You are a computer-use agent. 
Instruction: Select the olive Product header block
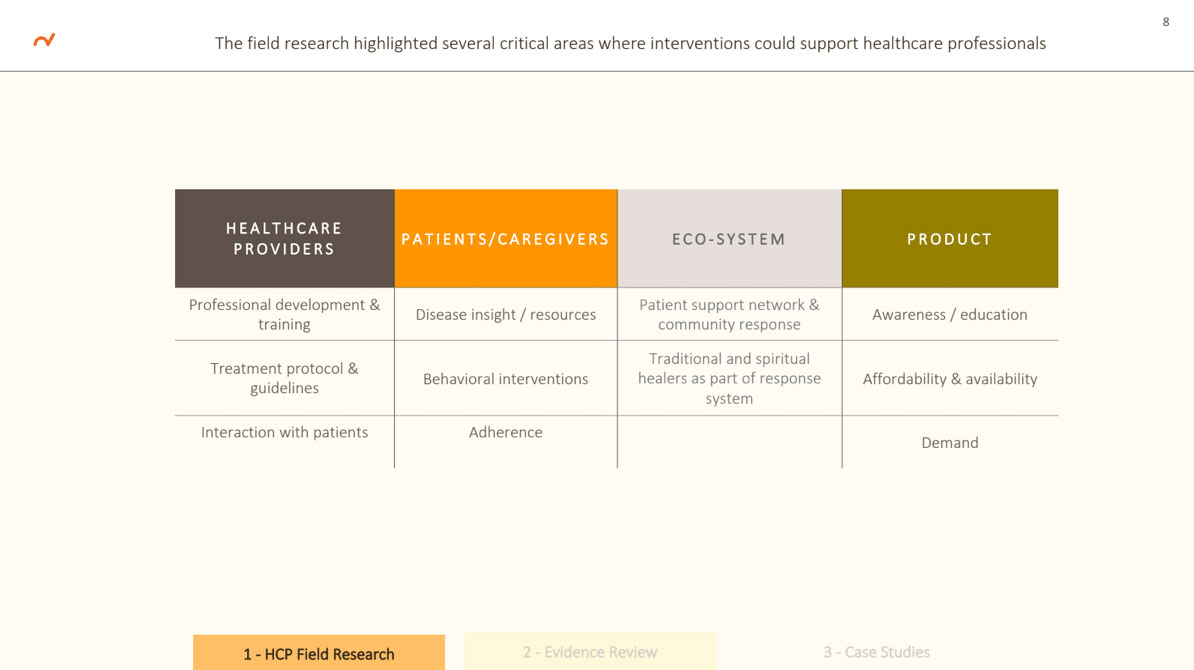[950, 238]
